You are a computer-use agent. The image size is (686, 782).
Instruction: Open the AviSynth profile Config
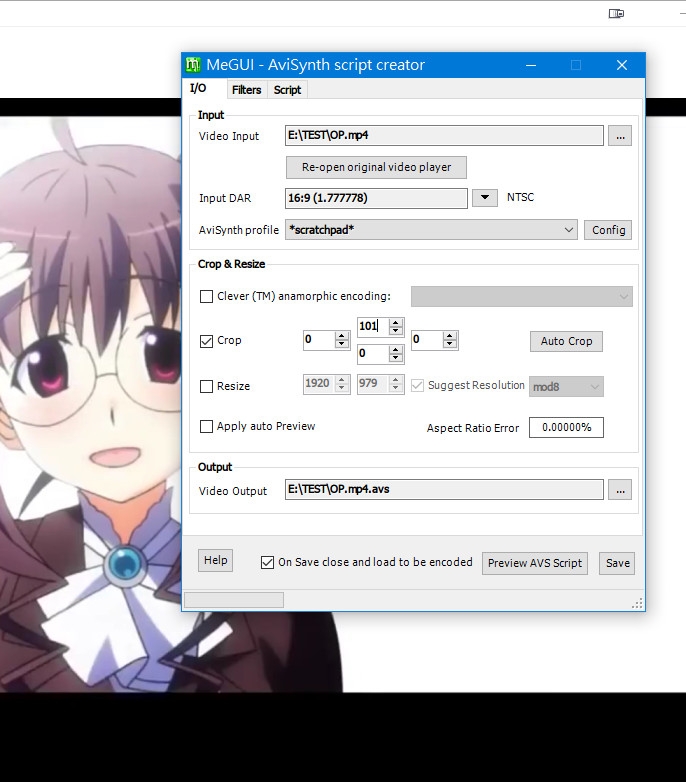click(x=608, y=230)
